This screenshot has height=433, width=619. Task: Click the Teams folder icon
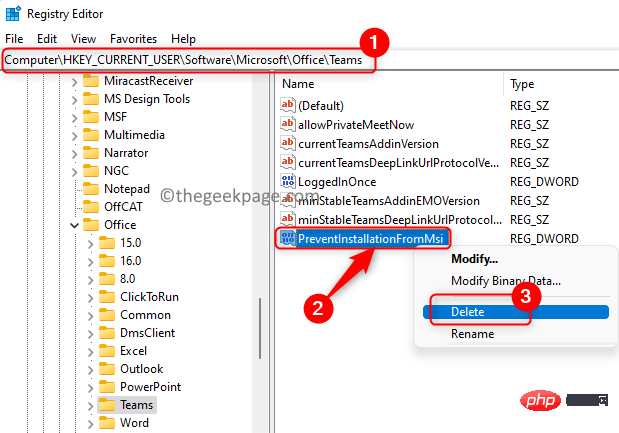(107, 405)
